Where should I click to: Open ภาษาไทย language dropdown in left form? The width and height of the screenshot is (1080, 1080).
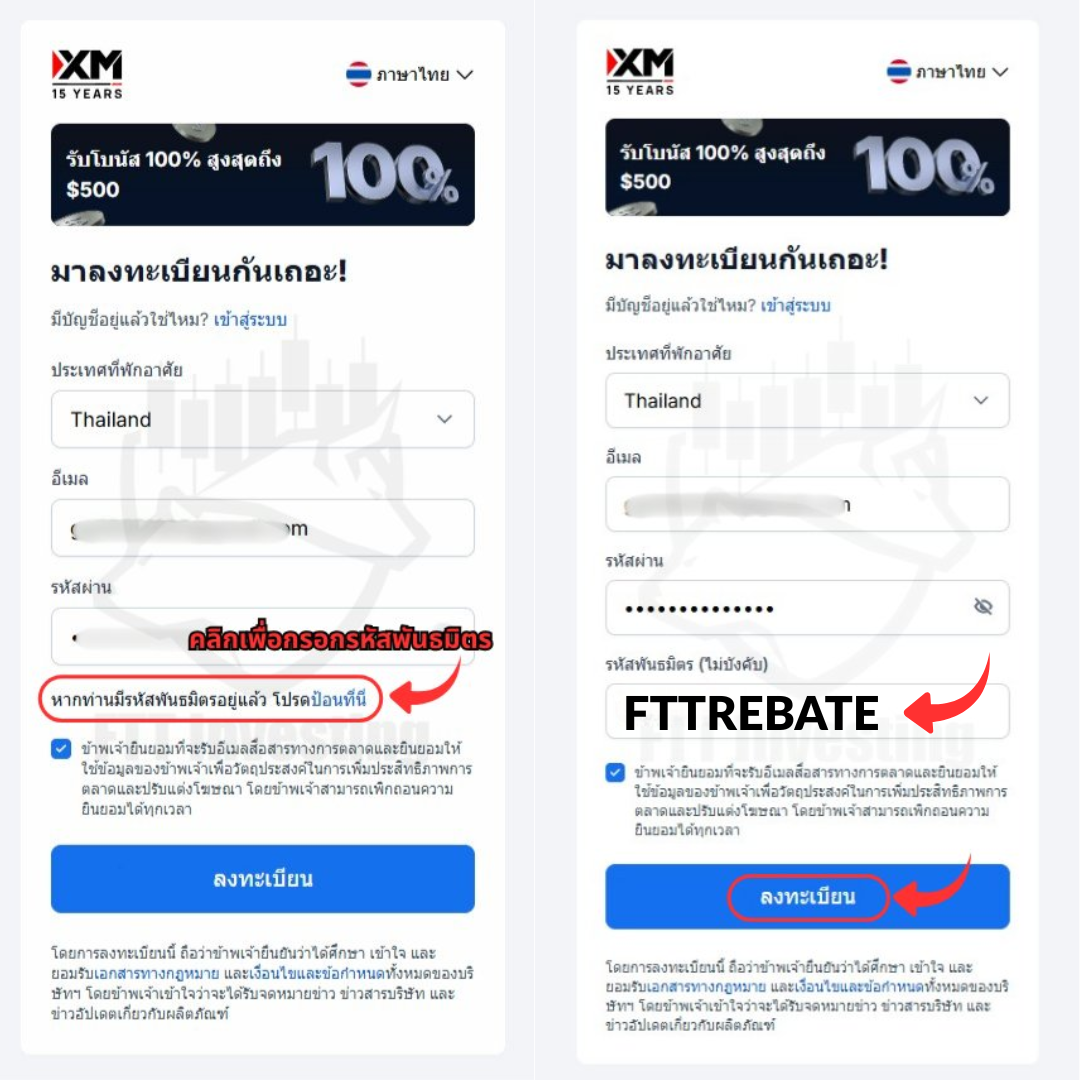click(x=409, y=74)
